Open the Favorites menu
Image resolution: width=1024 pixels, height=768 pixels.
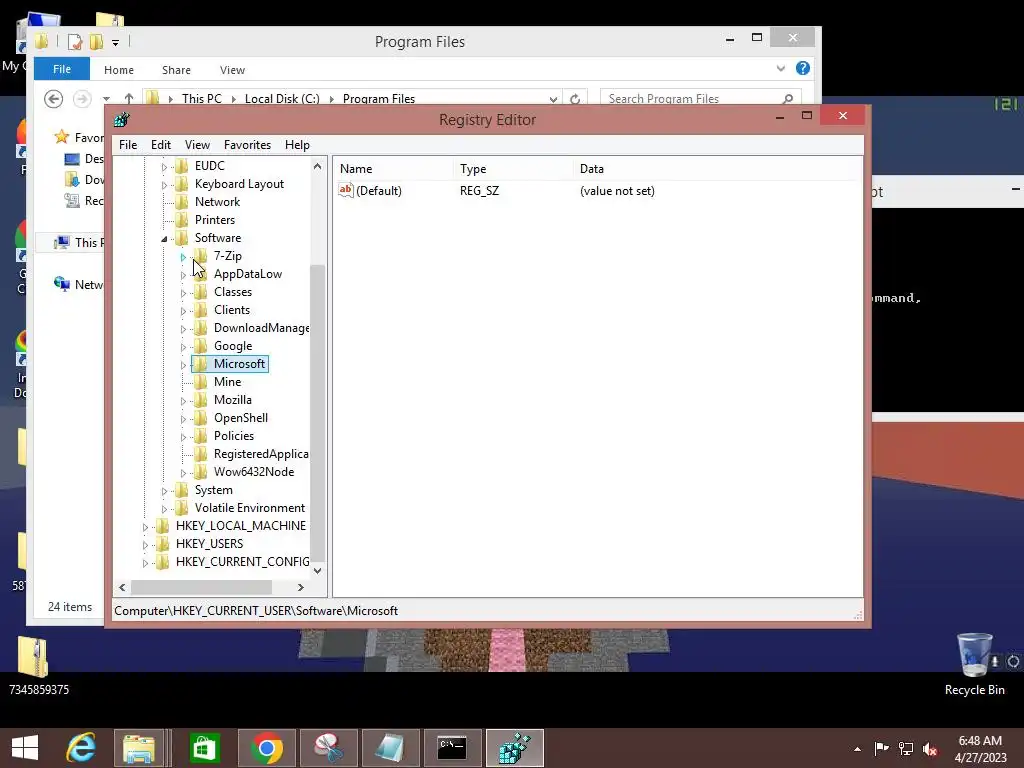248,145
